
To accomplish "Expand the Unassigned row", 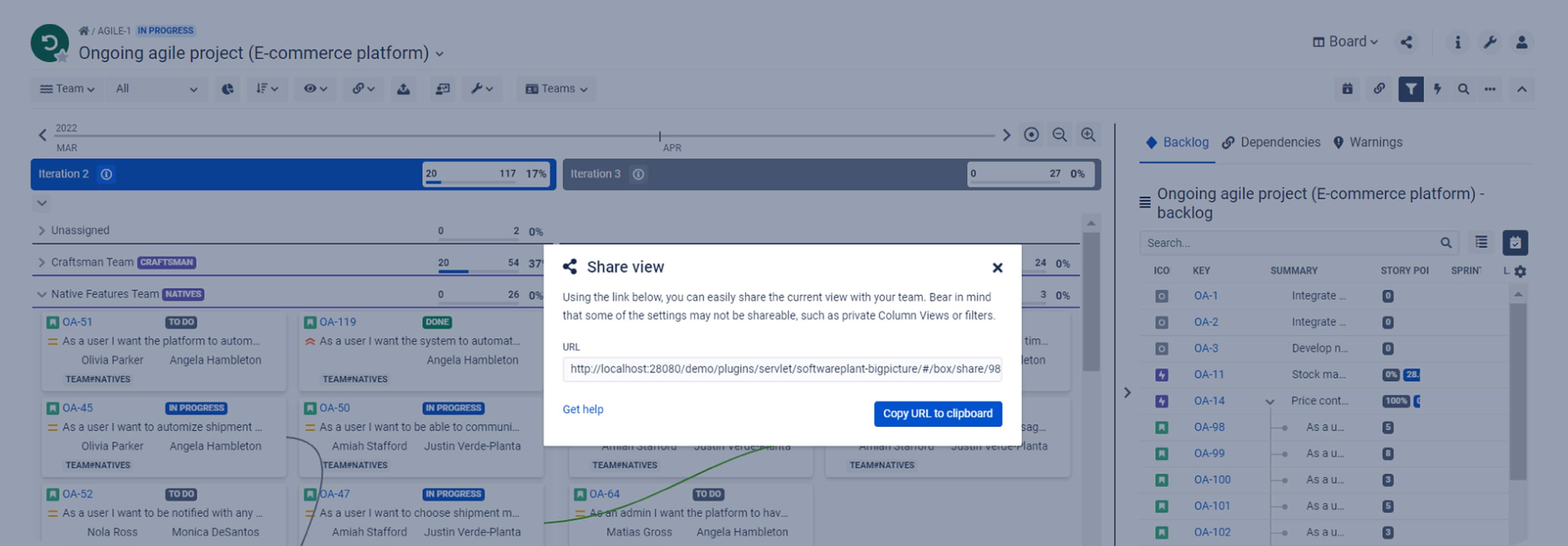I will pyautogui.click(x=41, y=231).
